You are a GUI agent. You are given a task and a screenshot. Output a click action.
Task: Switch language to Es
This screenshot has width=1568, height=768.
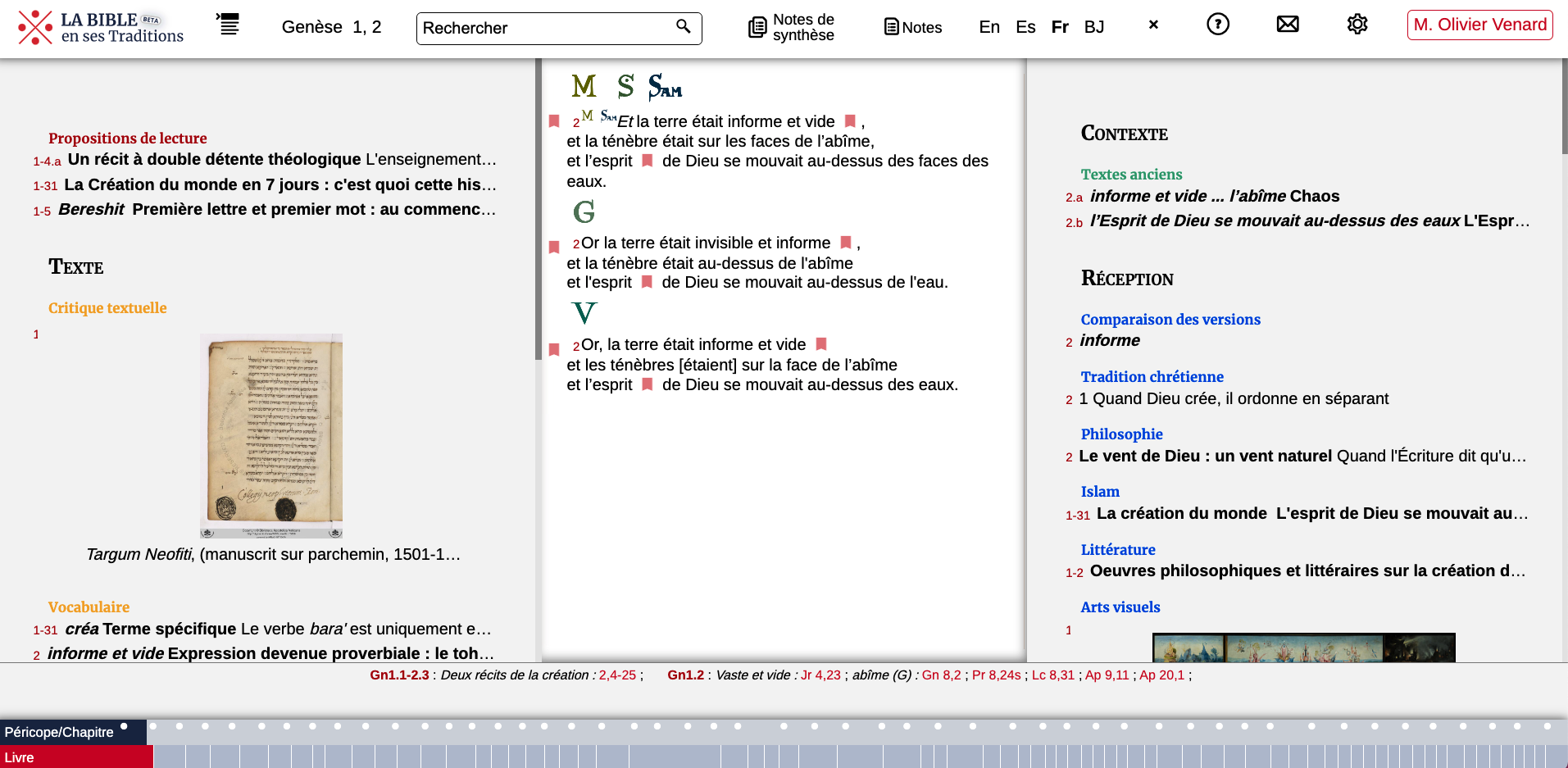pos(1025,27)
